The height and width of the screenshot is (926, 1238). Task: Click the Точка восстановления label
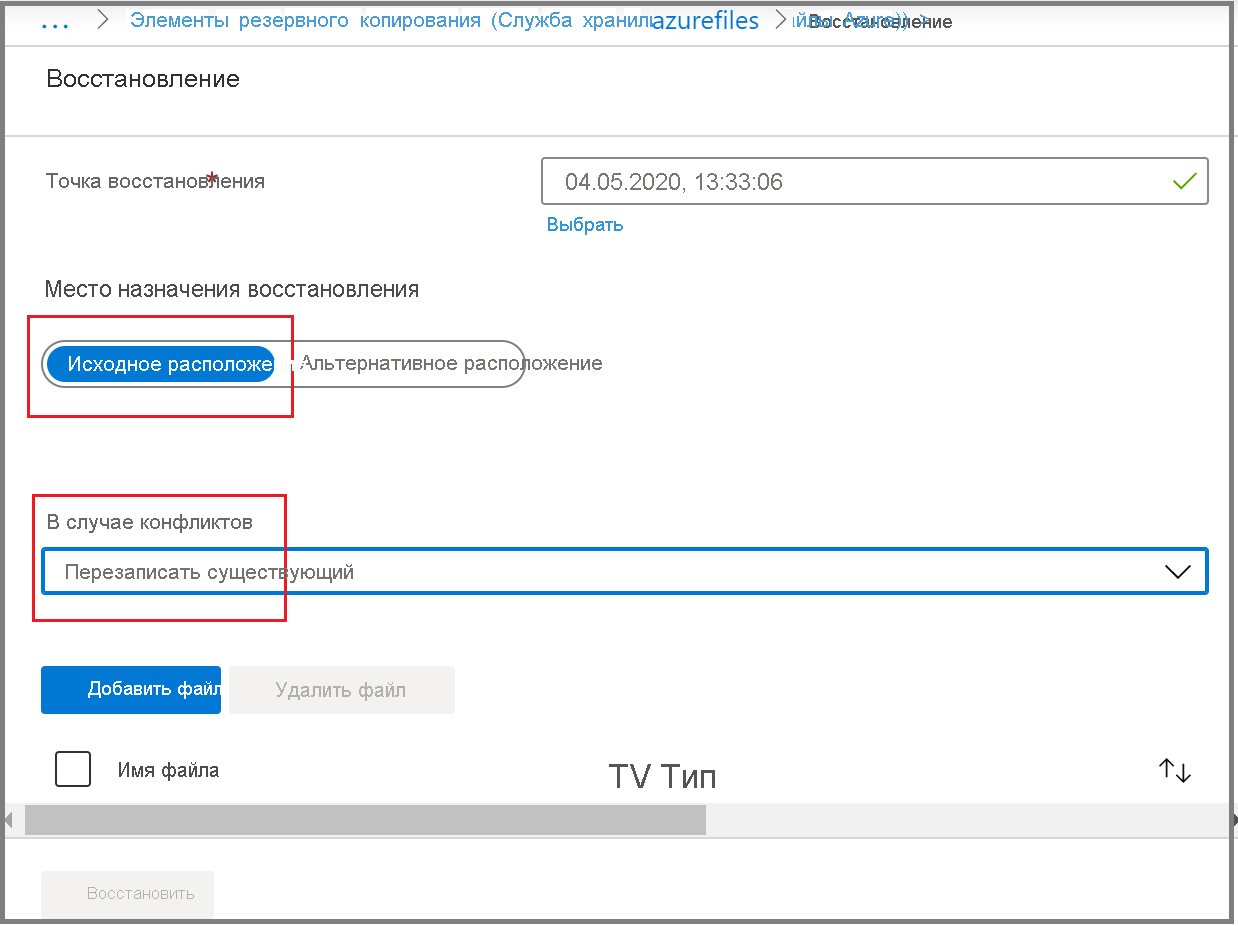(155, 181)
